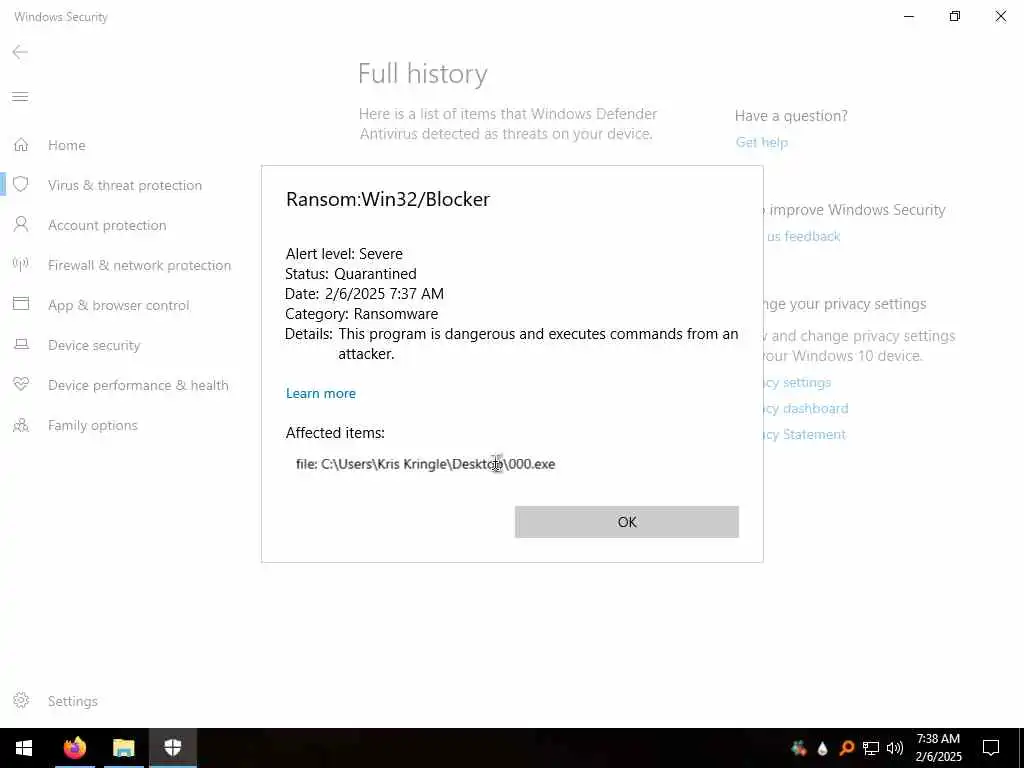Click the orange magnifier tray icon
The image size is (1024, 768).
click(x=846, y=748)
